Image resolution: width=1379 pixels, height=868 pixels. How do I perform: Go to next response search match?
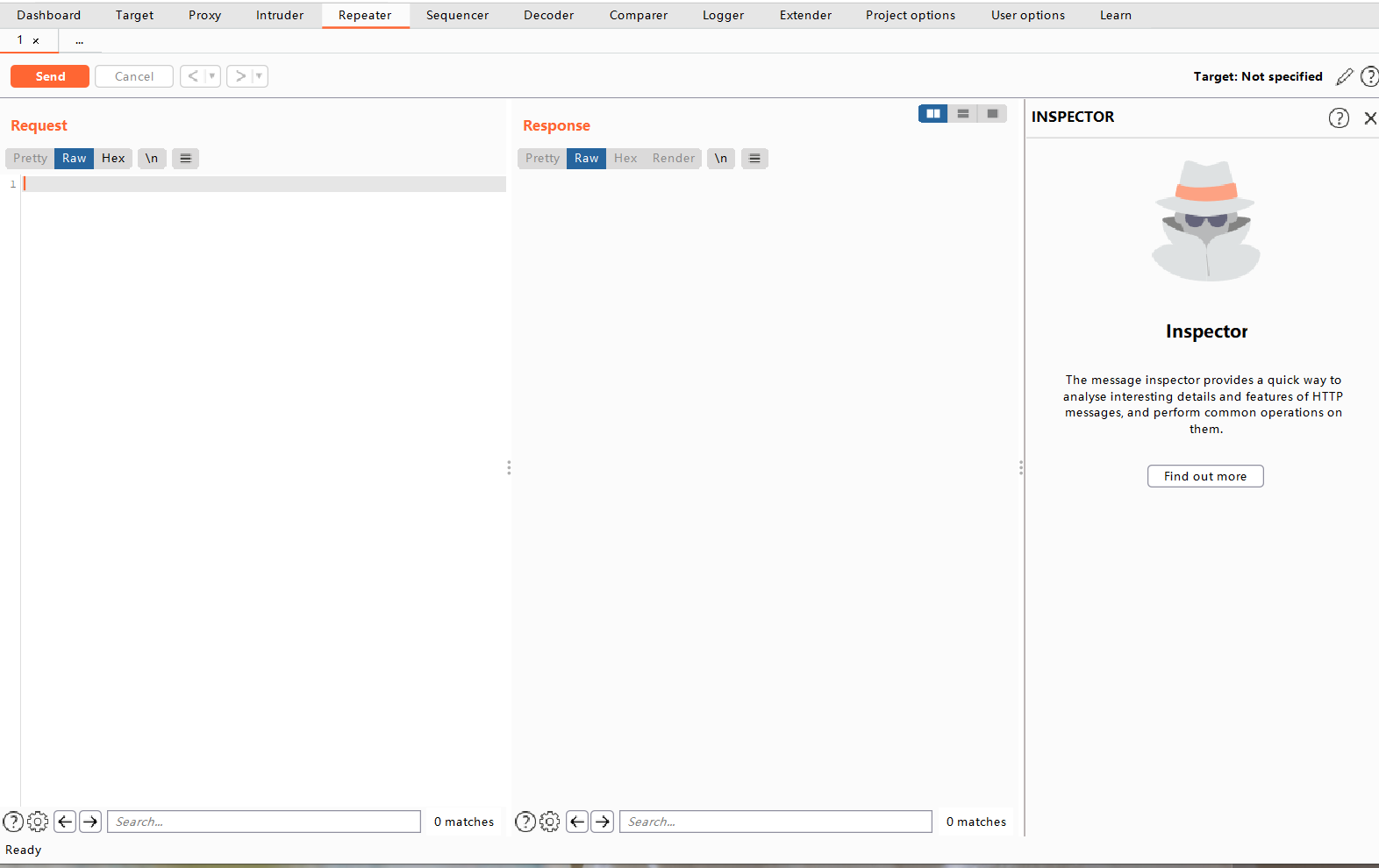(x=603, y=822)
